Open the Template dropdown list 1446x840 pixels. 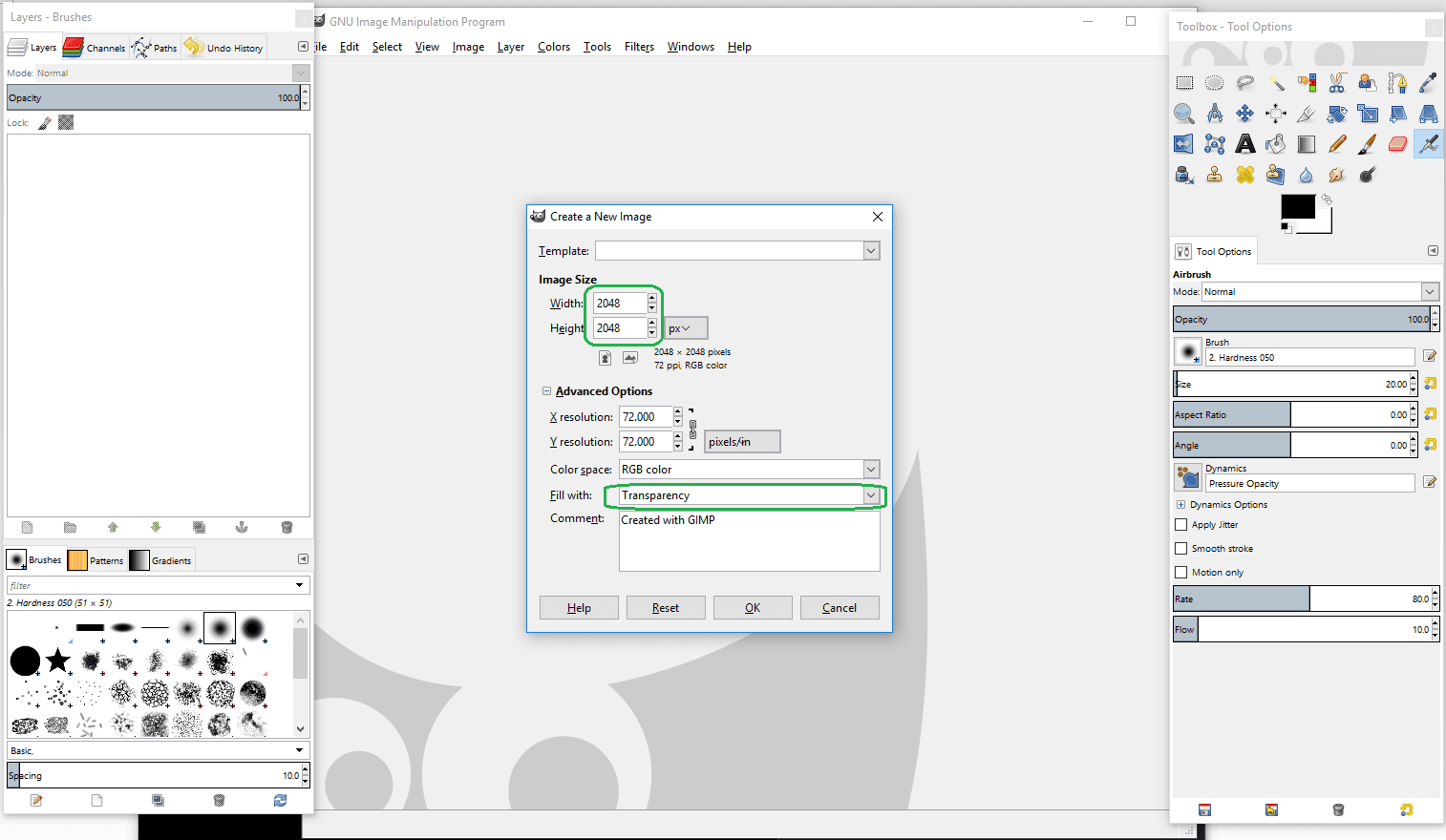point(870,251)
